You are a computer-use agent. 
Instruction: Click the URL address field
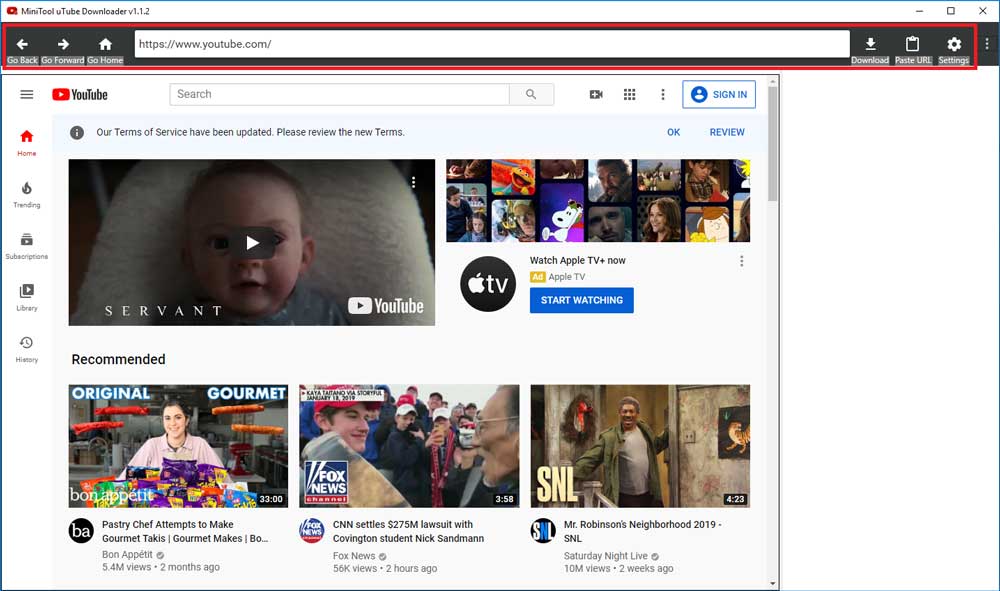point(492,44)
